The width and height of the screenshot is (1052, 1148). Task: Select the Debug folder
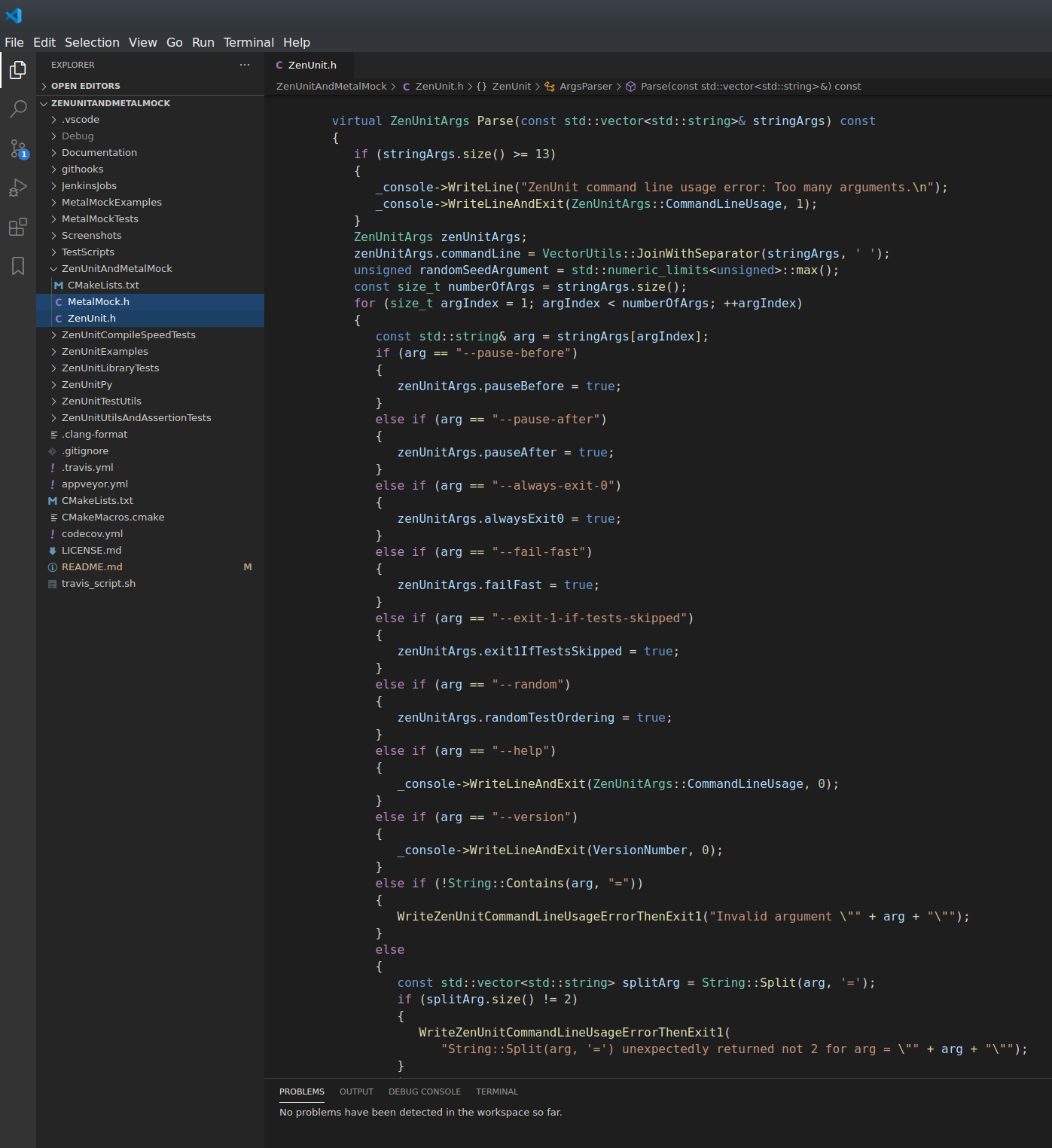click(x=151, y=136)
